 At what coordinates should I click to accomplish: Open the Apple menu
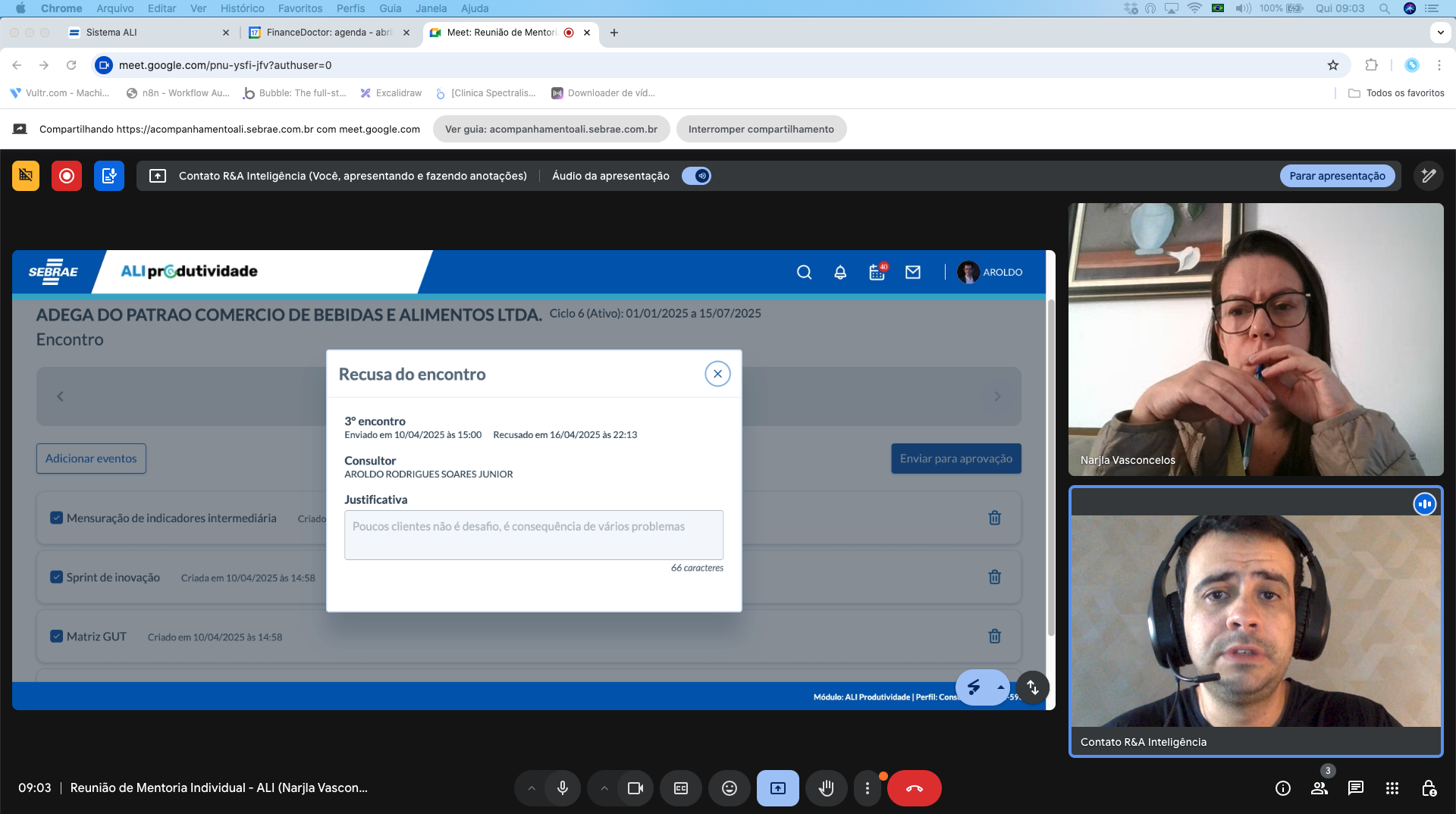20,8
